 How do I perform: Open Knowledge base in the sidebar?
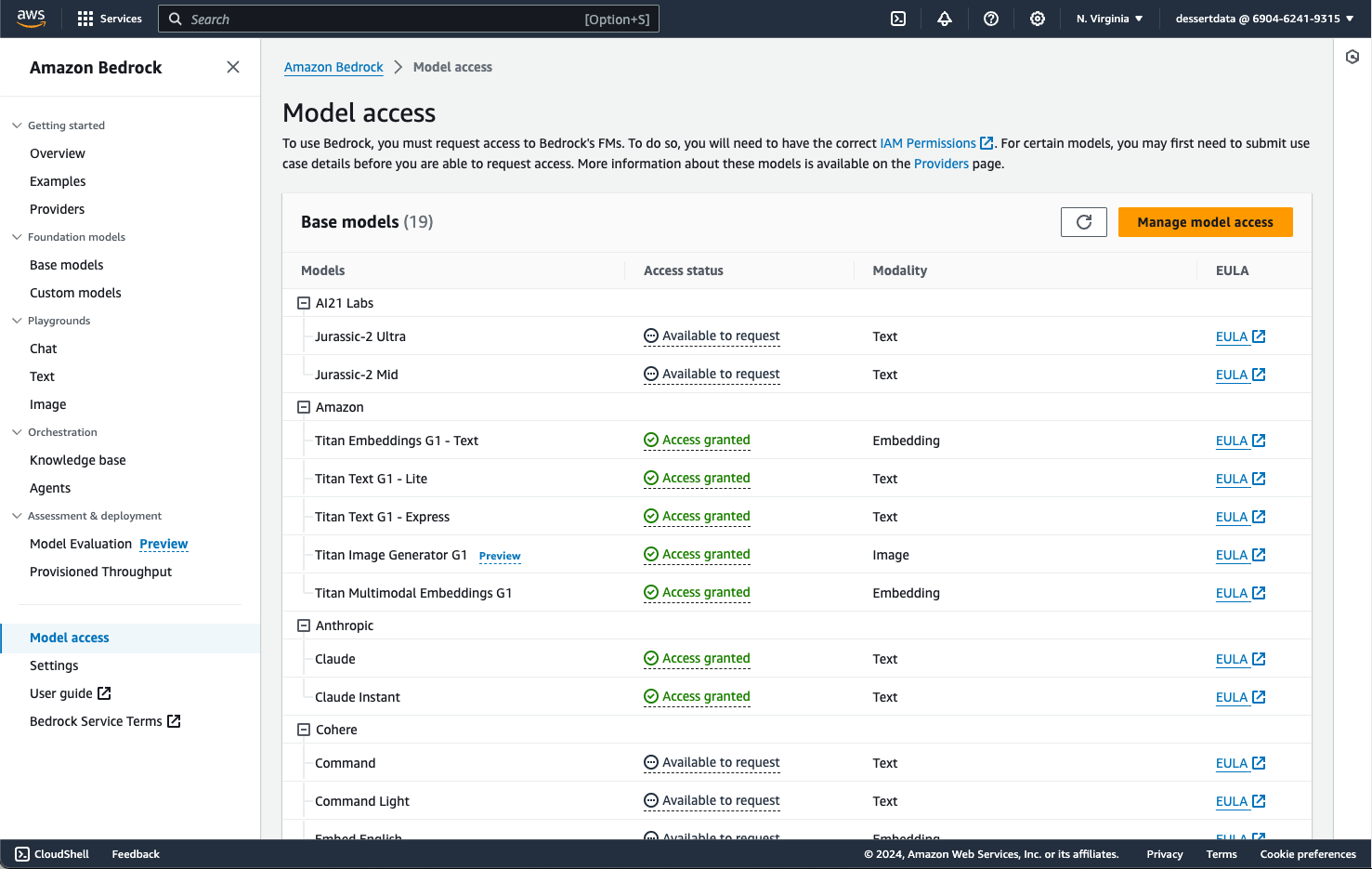pyautogui.click(x=78, y=460)
